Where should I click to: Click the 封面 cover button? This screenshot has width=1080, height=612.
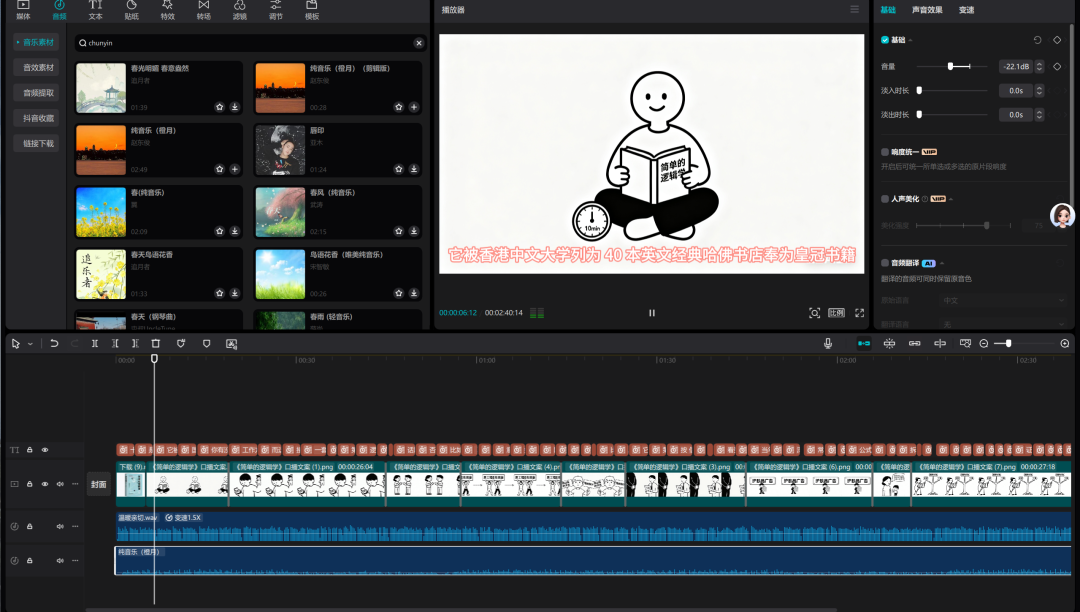98,484
